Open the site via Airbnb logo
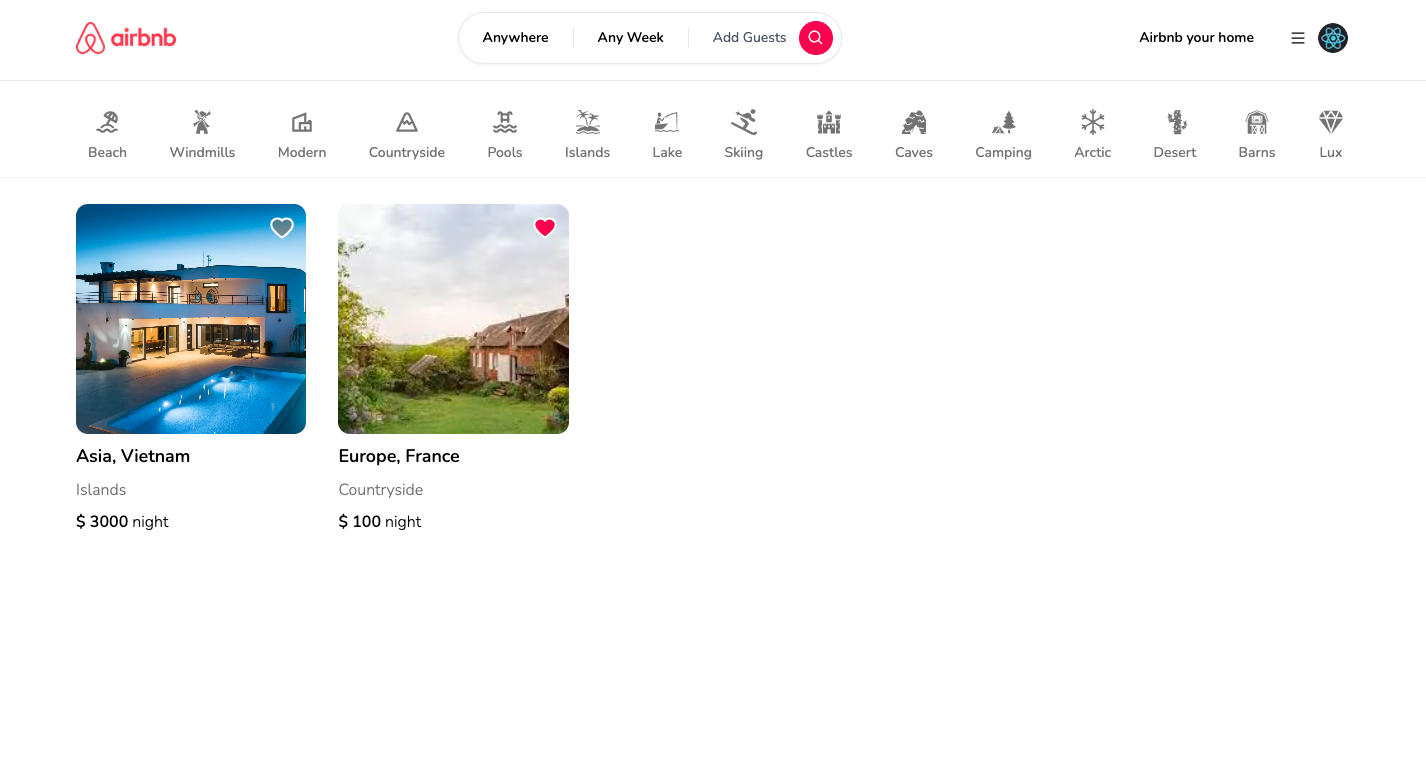Screen dimensions: 1426x774 coord(125,38)
